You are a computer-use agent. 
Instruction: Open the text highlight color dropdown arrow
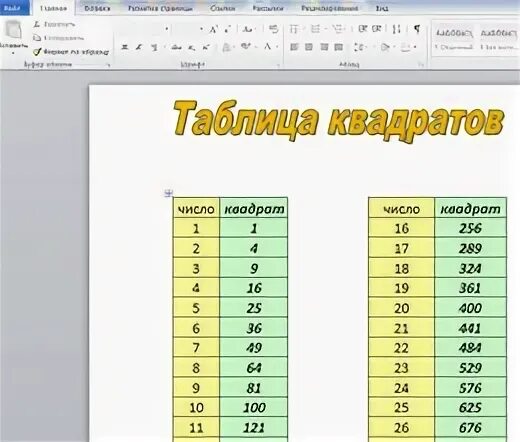pos(257,47)
